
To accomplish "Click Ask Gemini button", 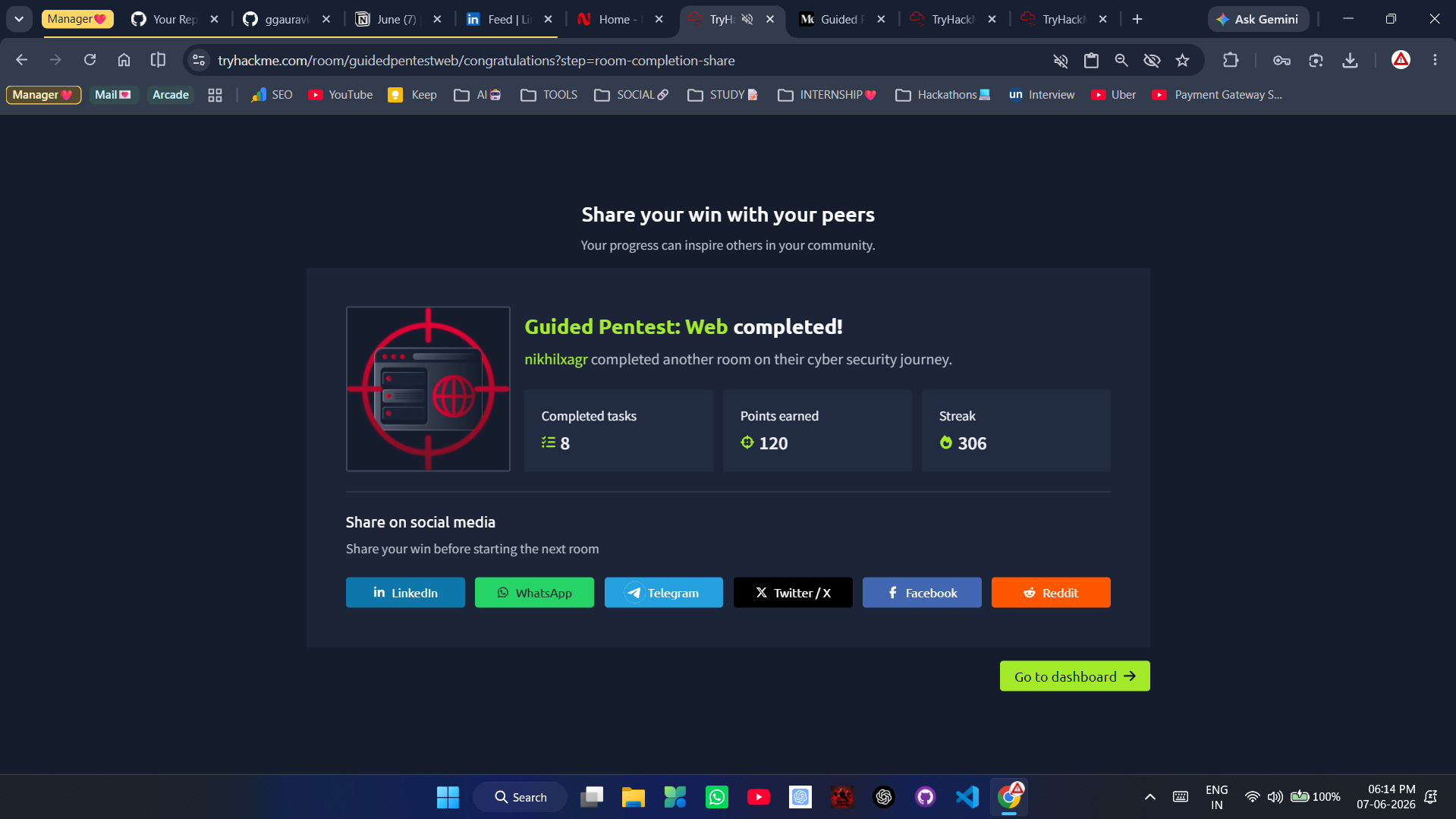I will click(x=1257, y=19).
